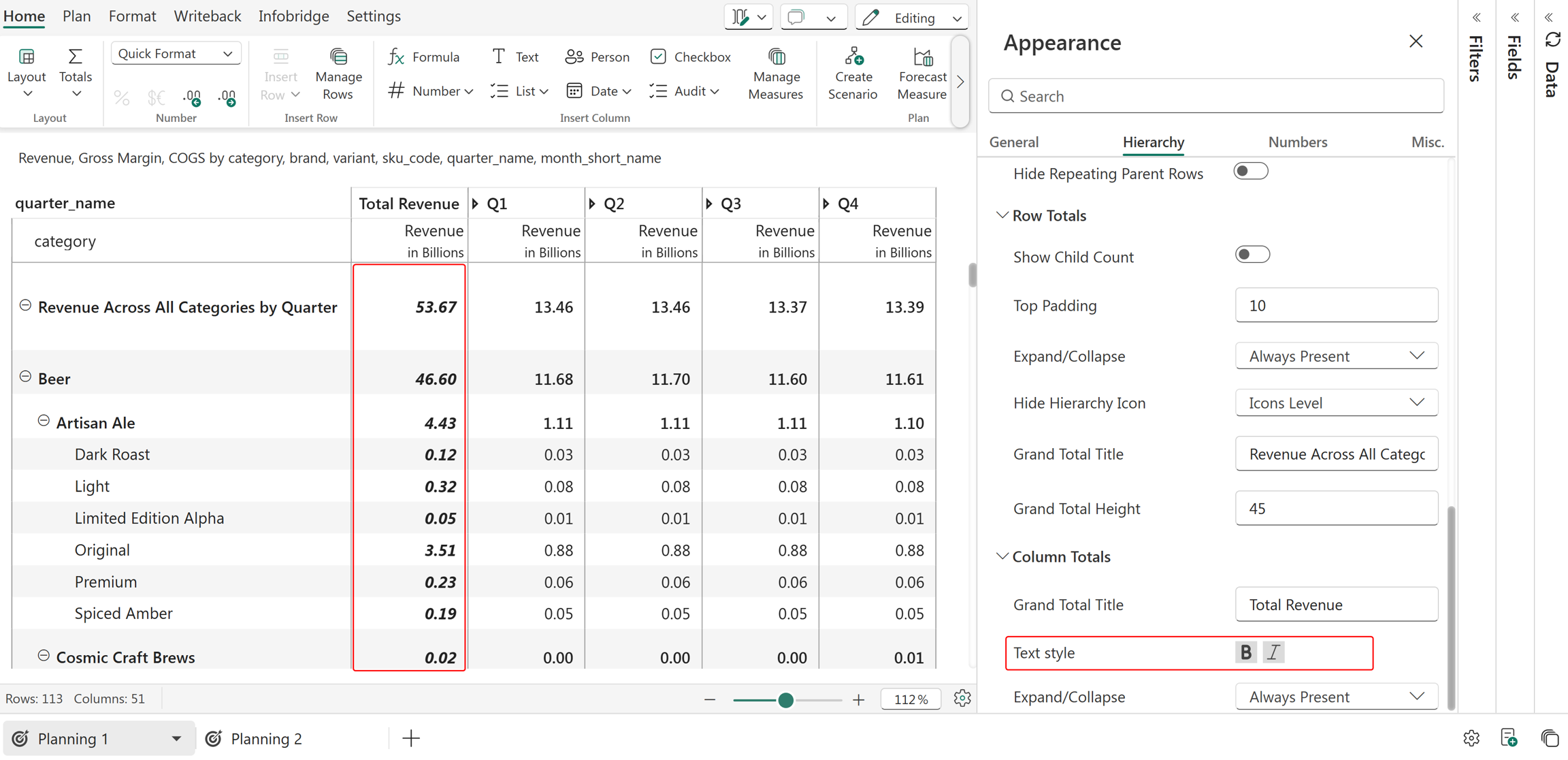This screenshot has height=760, width=1568.
Task: Open the Writeback ribbon tab
Action: (207, 16)
